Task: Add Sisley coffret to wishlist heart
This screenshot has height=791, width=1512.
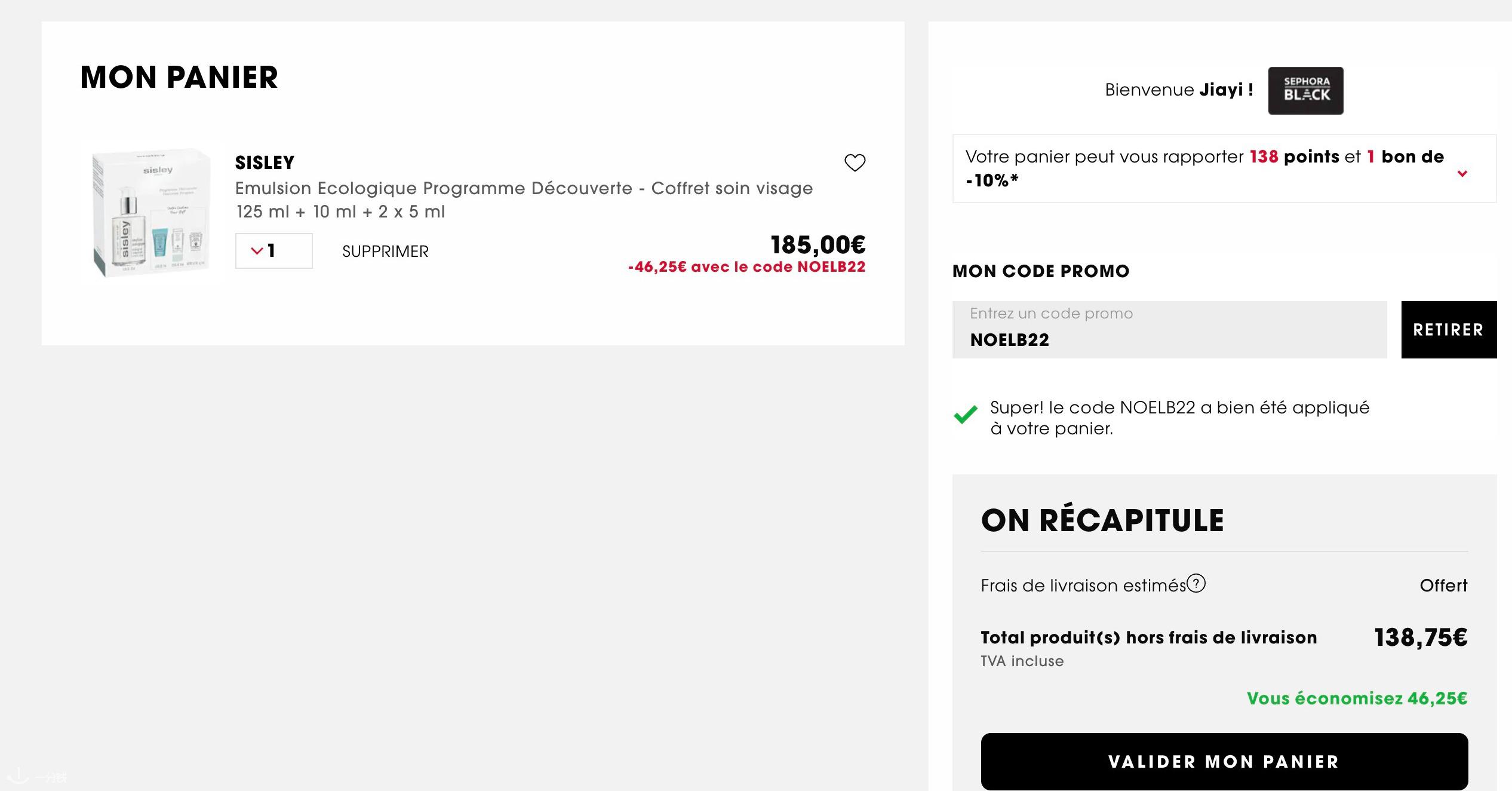Action: (x=855, y=163)
